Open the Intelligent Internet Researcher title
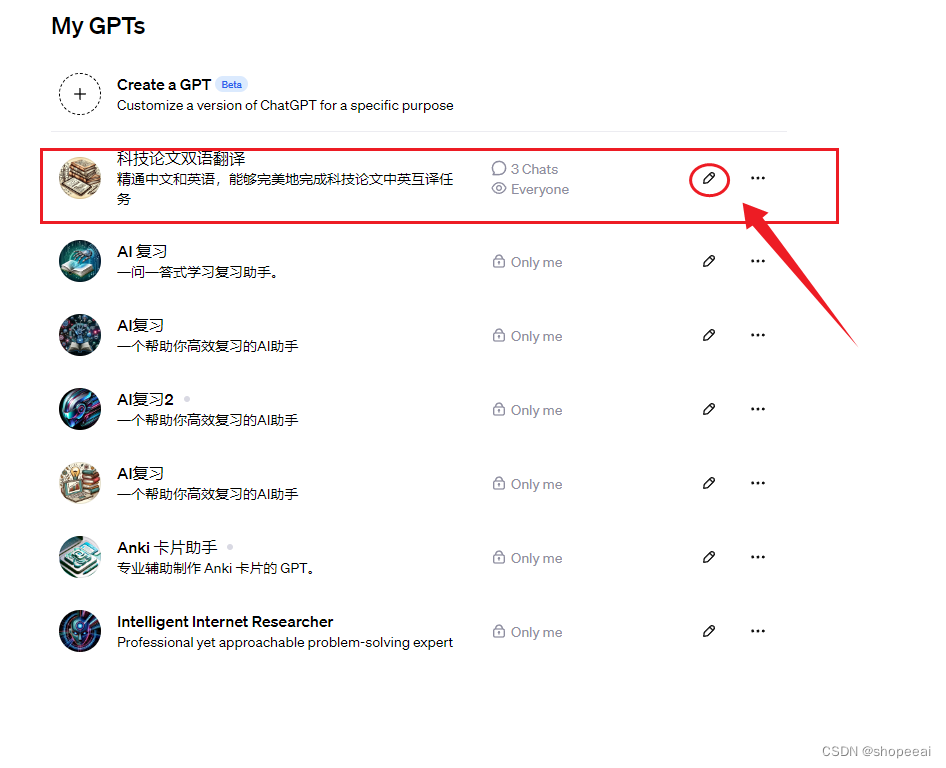Screen dimensions: 946x768 point(224,621)
